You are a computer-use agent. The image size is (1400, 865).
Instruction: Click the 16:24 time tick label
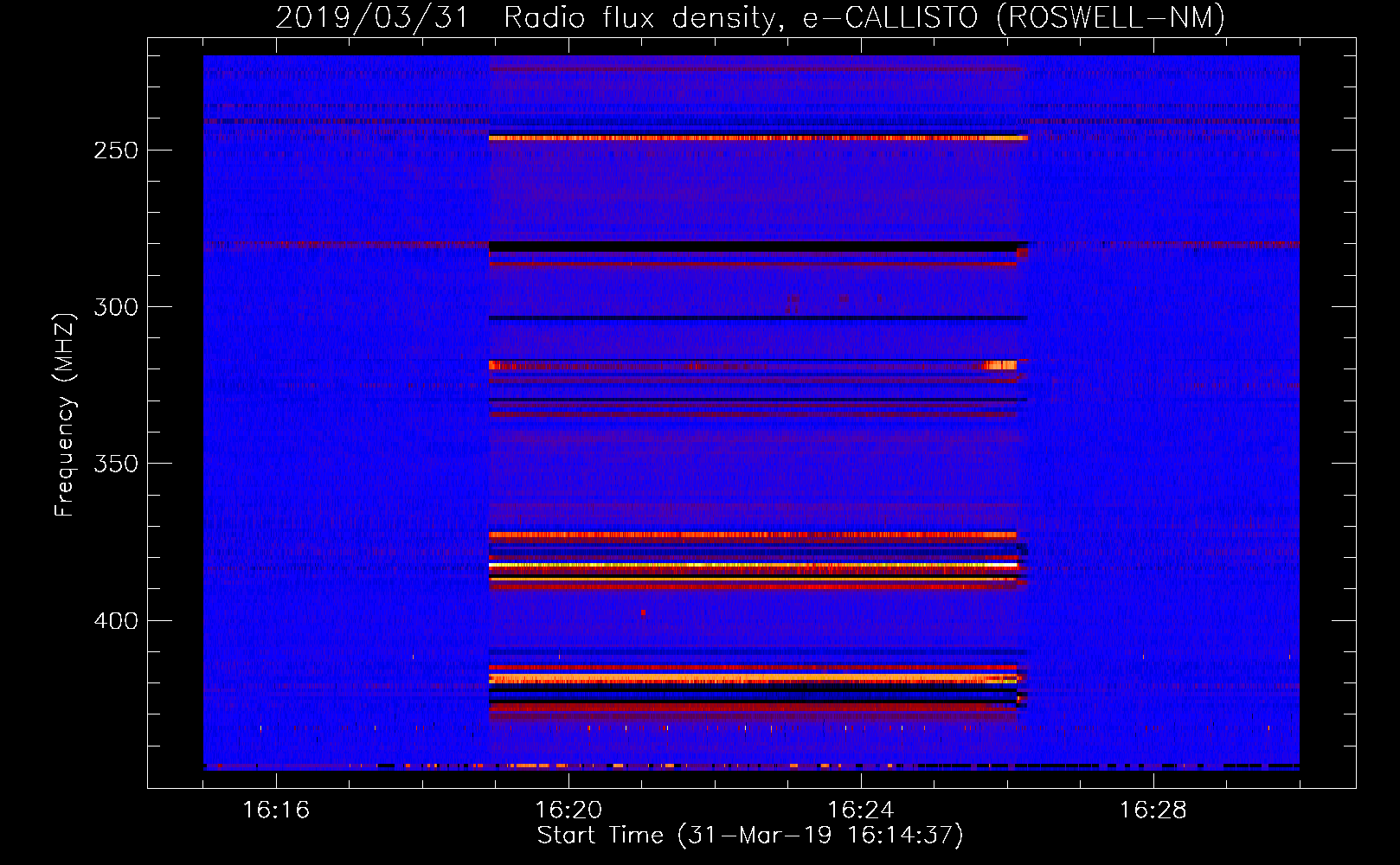pos(861,811)
